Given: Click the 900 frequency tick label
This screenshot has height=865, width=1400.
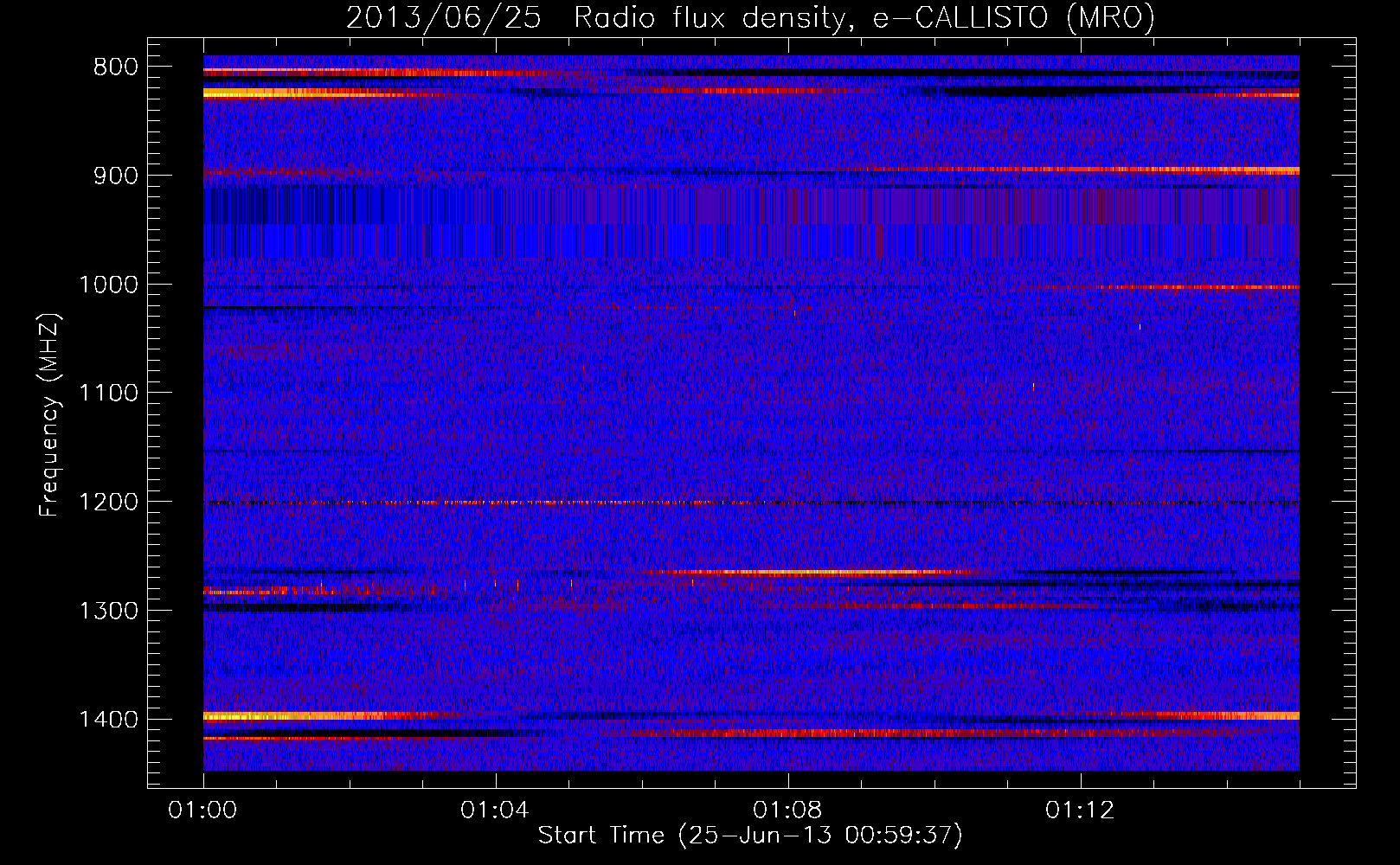Looking at the screenshot, I should tap(116, 176).
